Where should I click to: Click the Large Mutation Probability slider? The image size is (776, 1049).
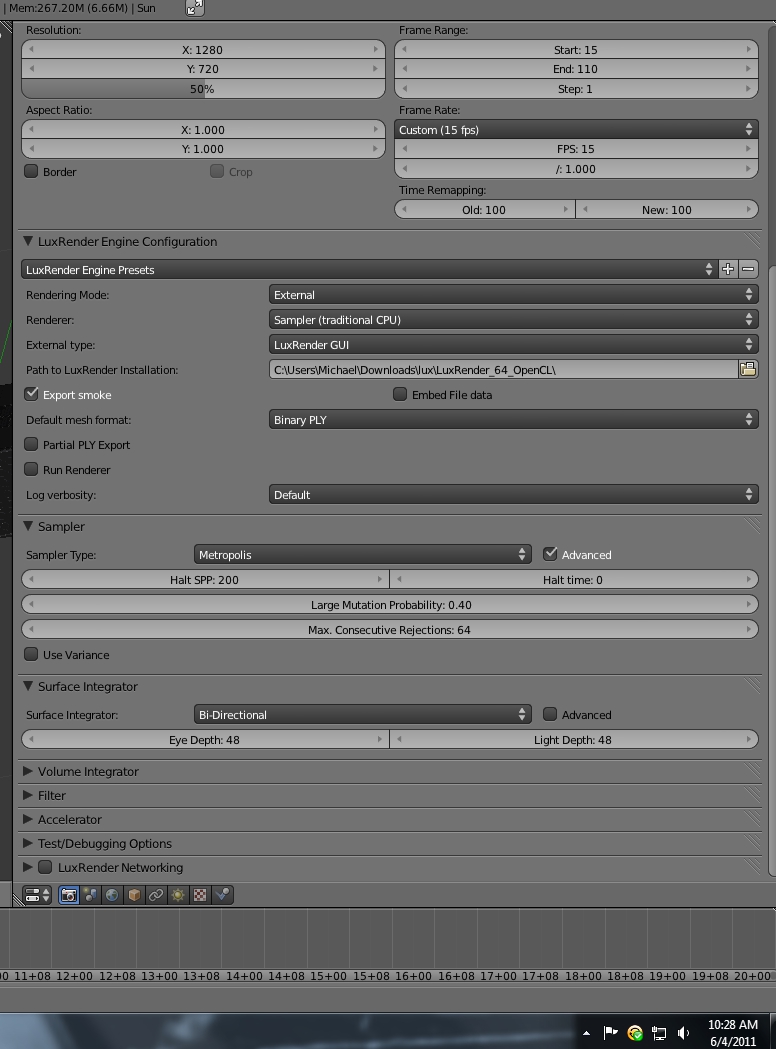(390, 605)
